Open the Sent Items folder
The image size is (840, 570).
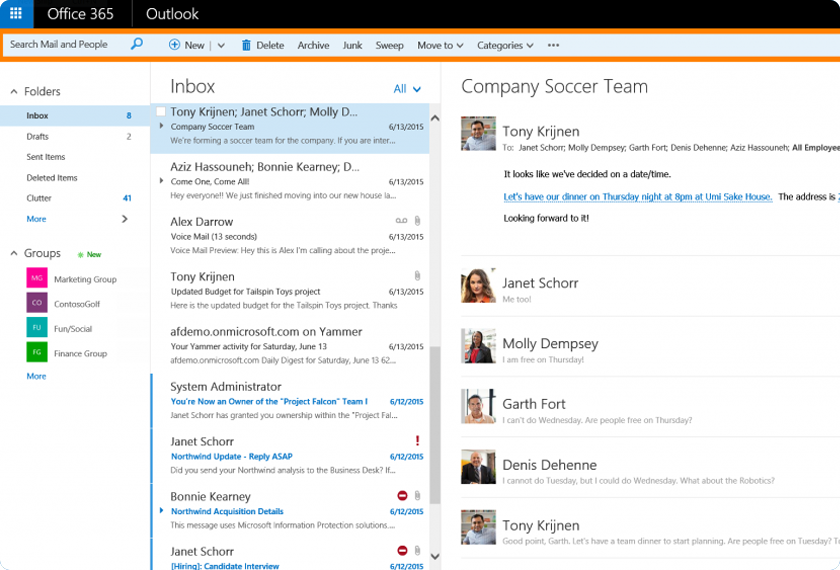(75, 156)
